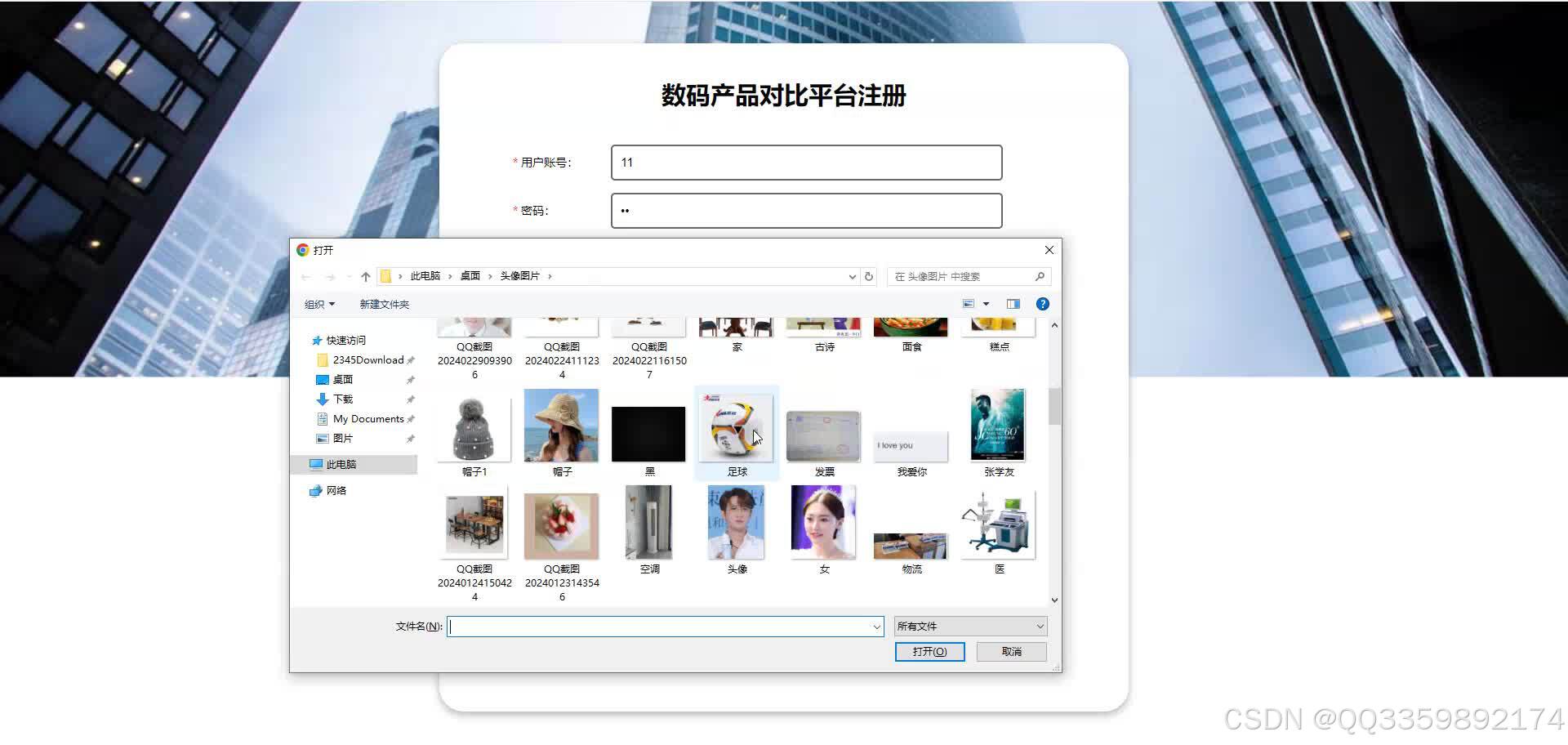Image resolution: width=1568 pixels, height=745 pixels.
Task: Click the back navigation arrow in the Open dialog
Action: 306,277
